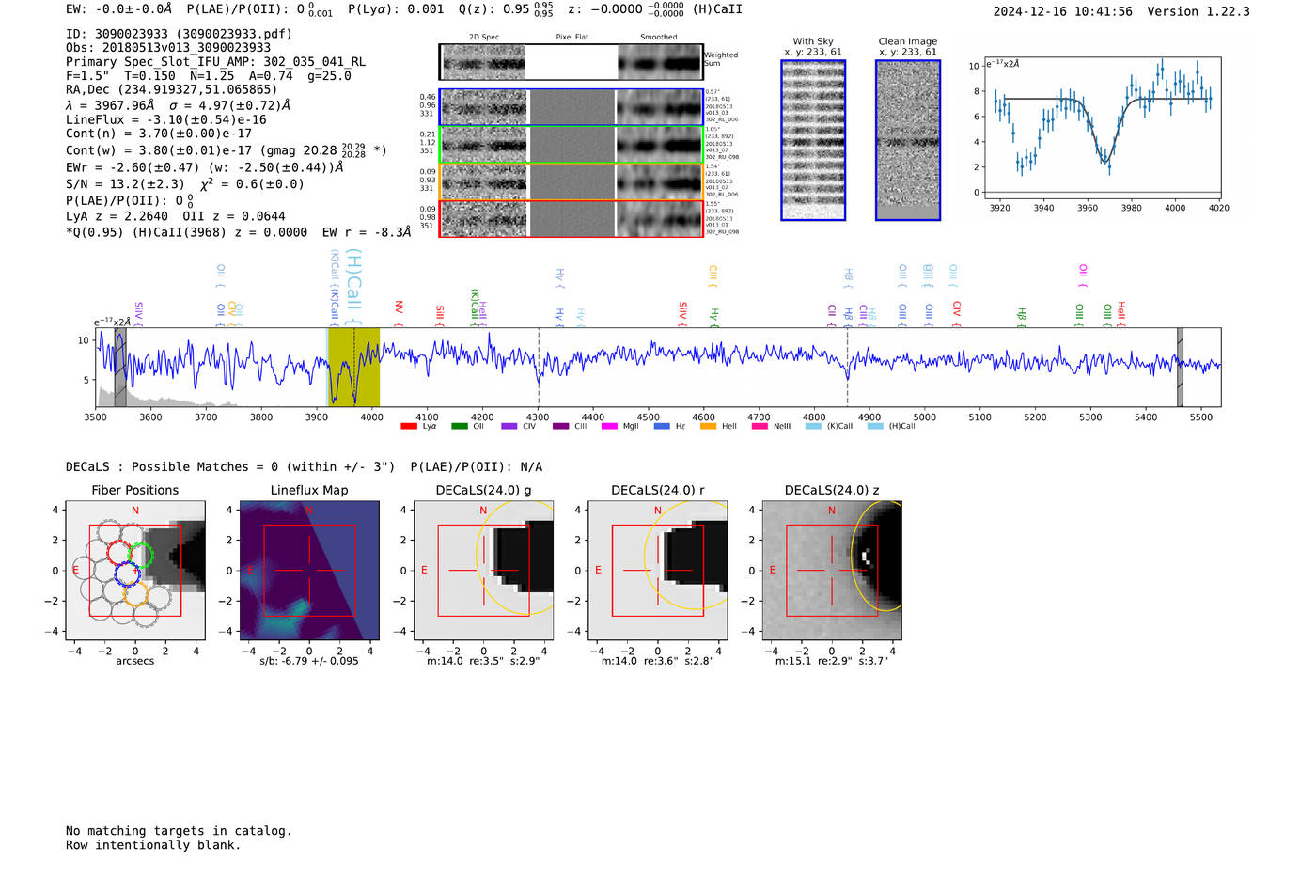Click the Primary Spec_Slot_IFU_AMP text line

215,62
